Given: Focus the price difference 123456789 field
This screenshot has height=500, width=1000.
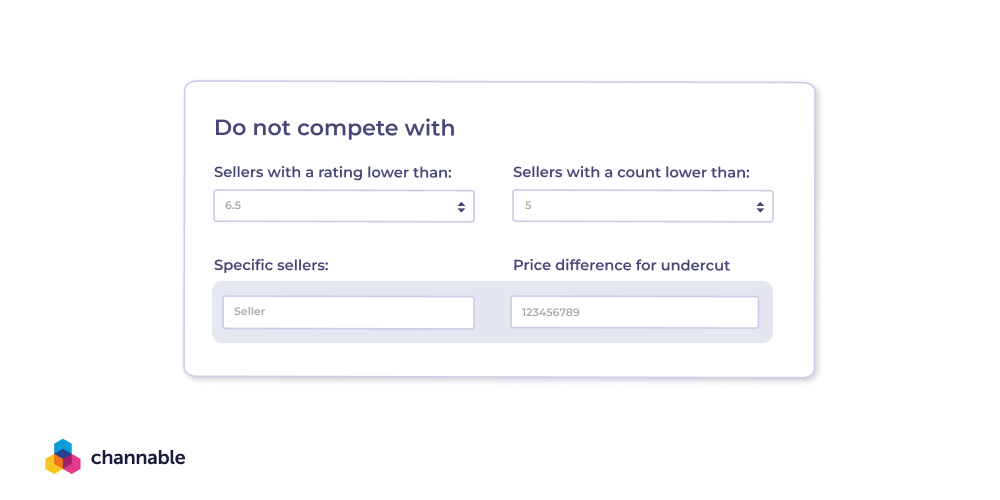Looking at the screenshot, I should (x=634, y=312).
